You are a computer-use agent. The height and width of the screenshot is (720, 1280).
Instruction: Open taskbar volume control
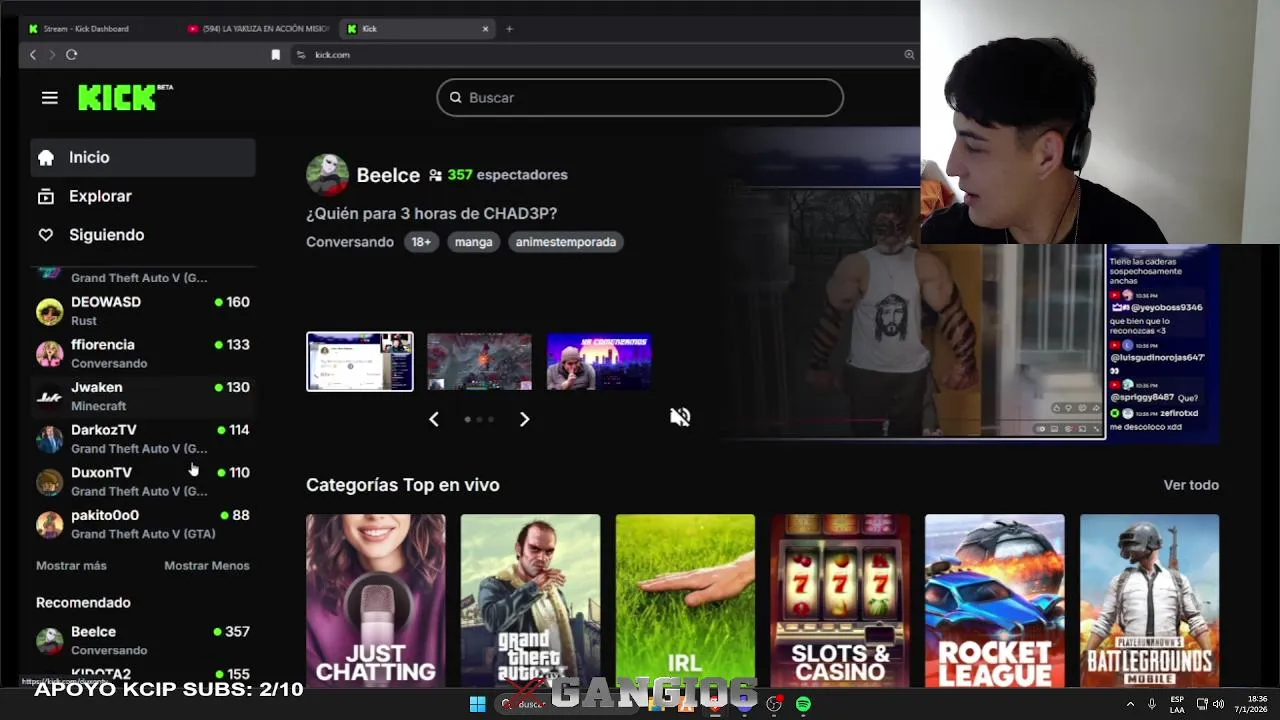pyautogui.click(x=1218, y=704)
